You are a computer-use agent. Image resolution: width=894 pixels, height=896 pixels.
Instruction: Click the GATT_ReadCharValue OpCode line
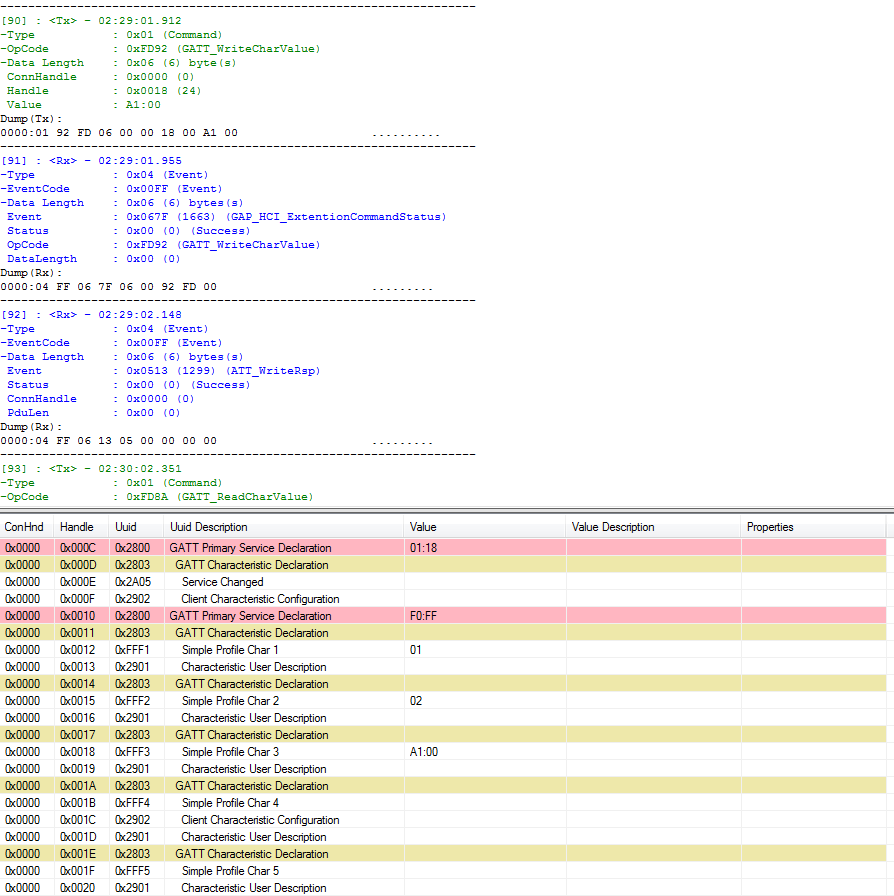click(x=157, y=497)
